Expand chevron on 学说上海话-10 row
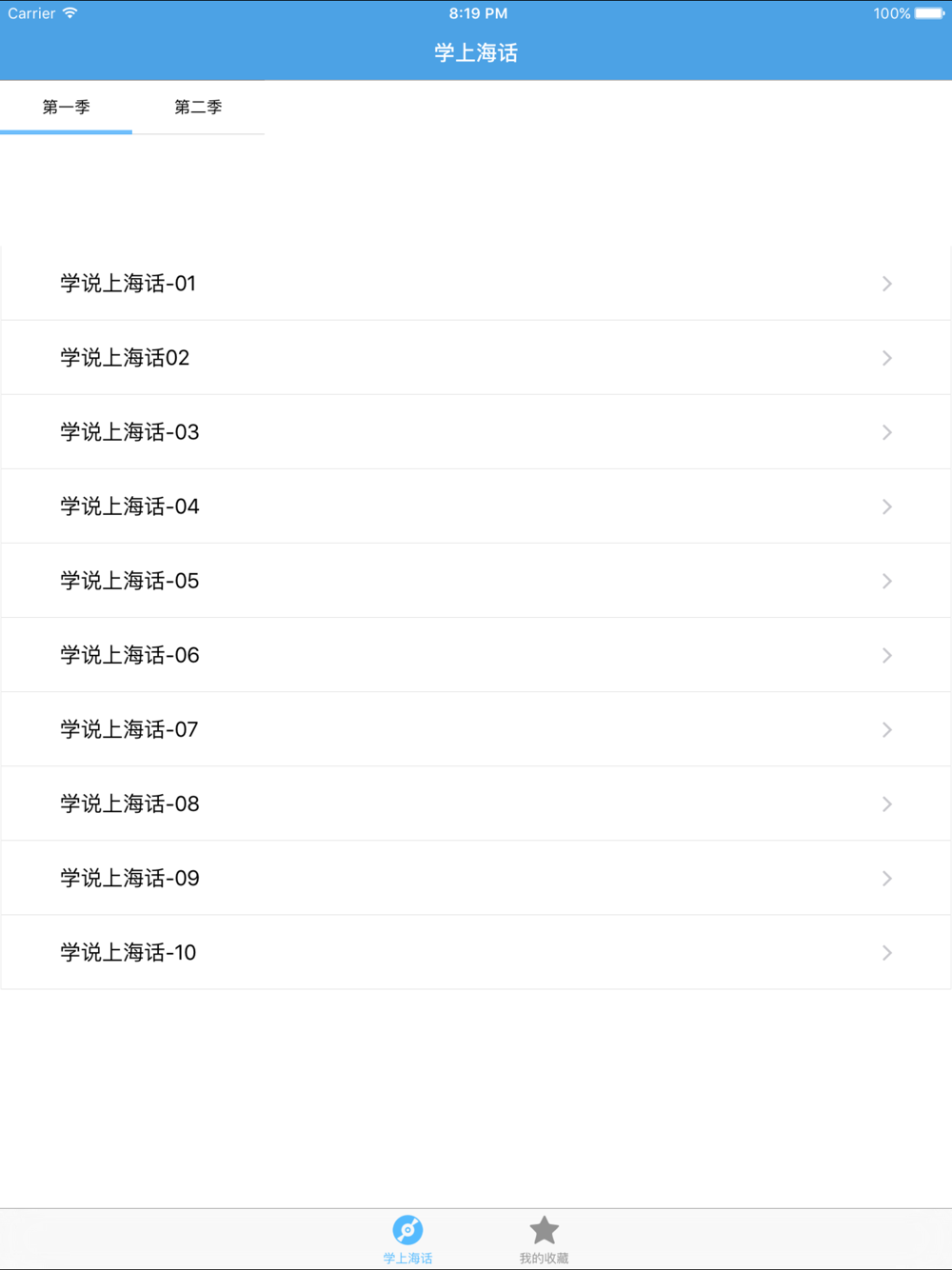The height and width of the screenshot is (1270, 952). tap(886, 952)
